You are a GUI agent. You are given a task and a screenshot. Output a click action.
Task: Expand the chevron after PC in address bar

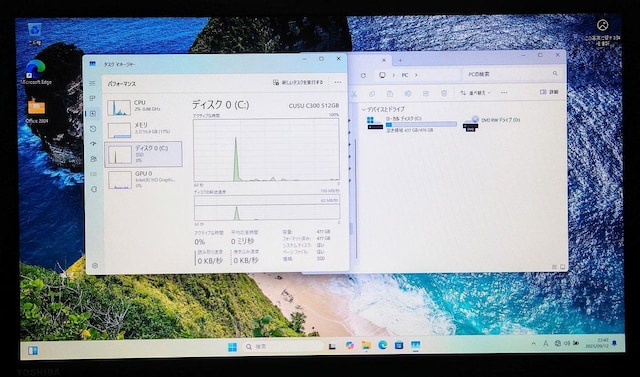(416, 75)
